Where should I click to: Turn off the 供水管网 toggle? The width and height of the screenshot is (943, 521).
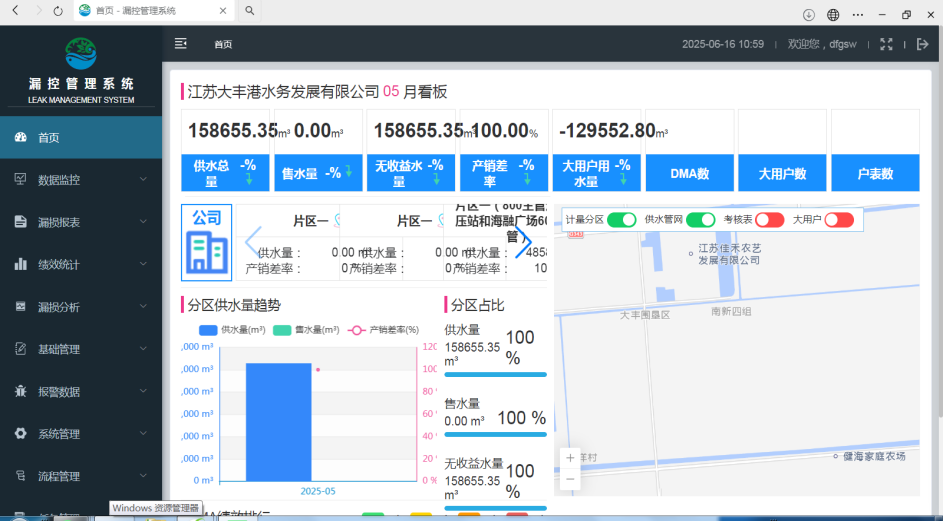pyautogui.click(x=700, y=219)
